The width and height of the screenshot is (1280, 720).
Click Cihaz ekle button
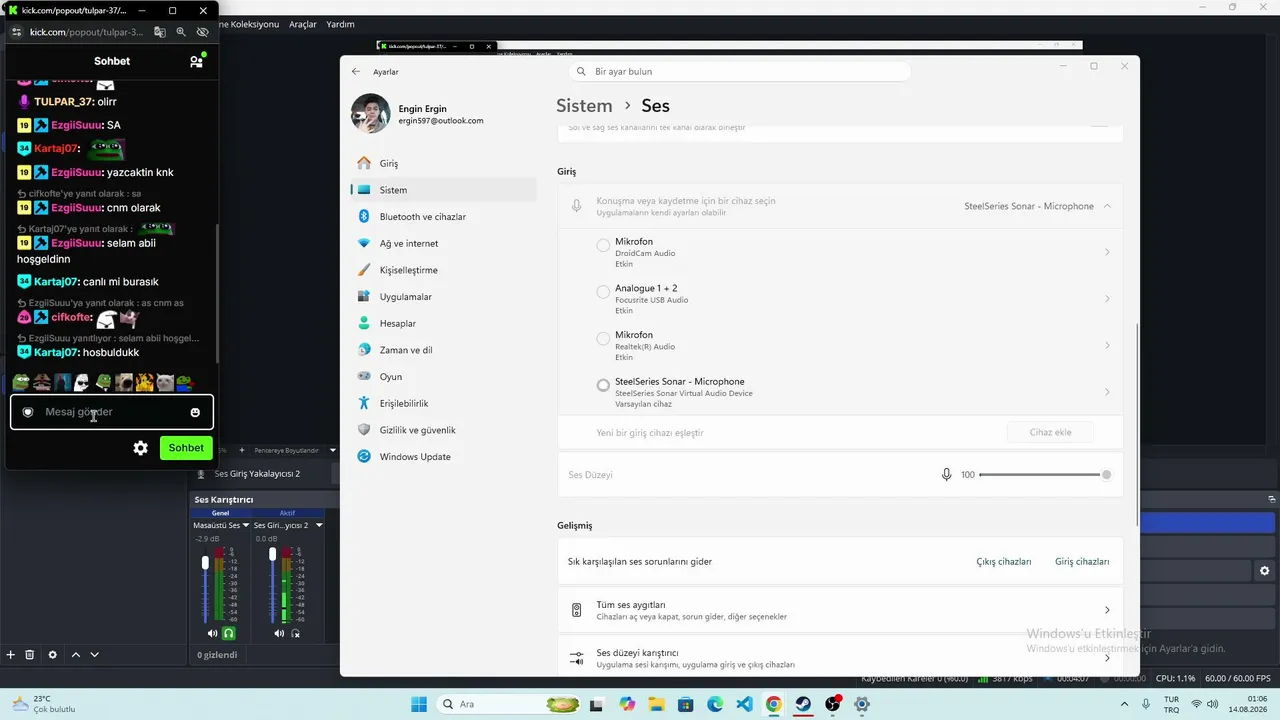point(1050,432)
